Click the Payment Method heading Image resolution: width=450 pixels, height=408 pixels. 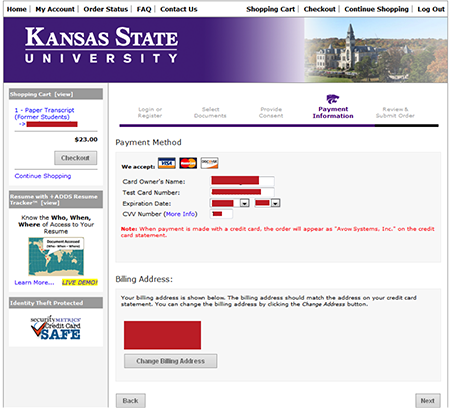(148, 142)
